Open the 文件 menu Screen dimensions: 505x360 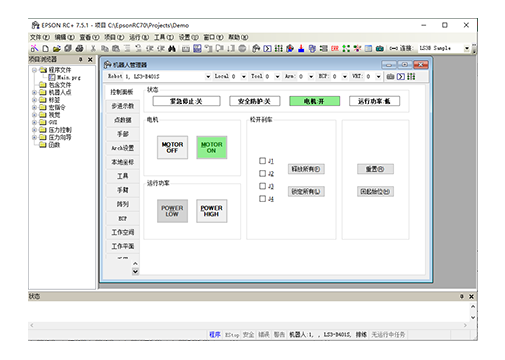point(40,37)
